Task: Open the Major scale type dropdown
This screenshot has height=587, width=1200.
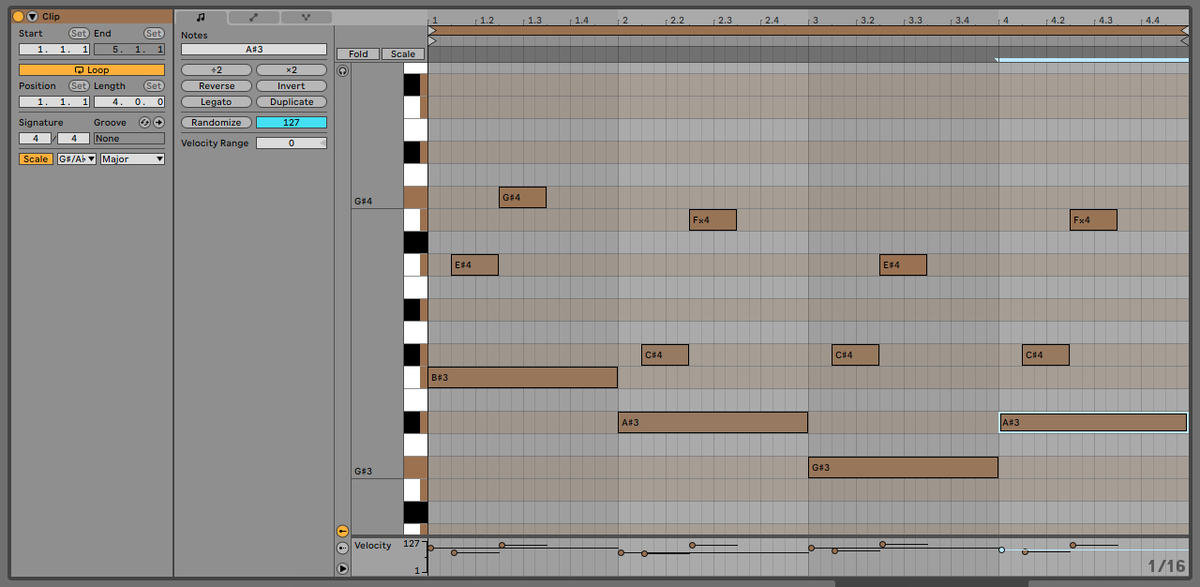Action: tap(132, 159)
